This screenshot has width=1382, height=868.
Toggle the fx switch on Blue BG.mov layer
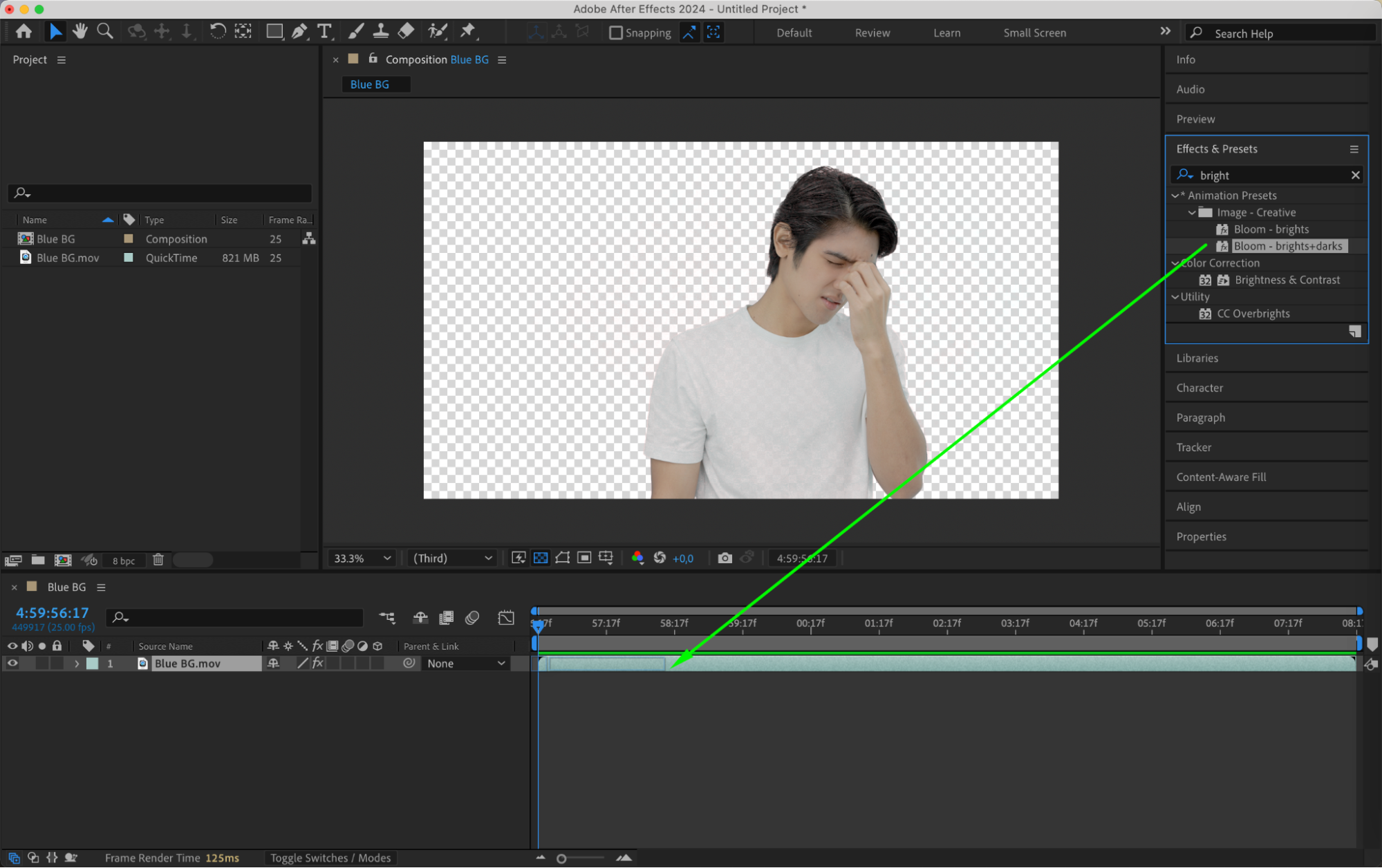(318, 663)
